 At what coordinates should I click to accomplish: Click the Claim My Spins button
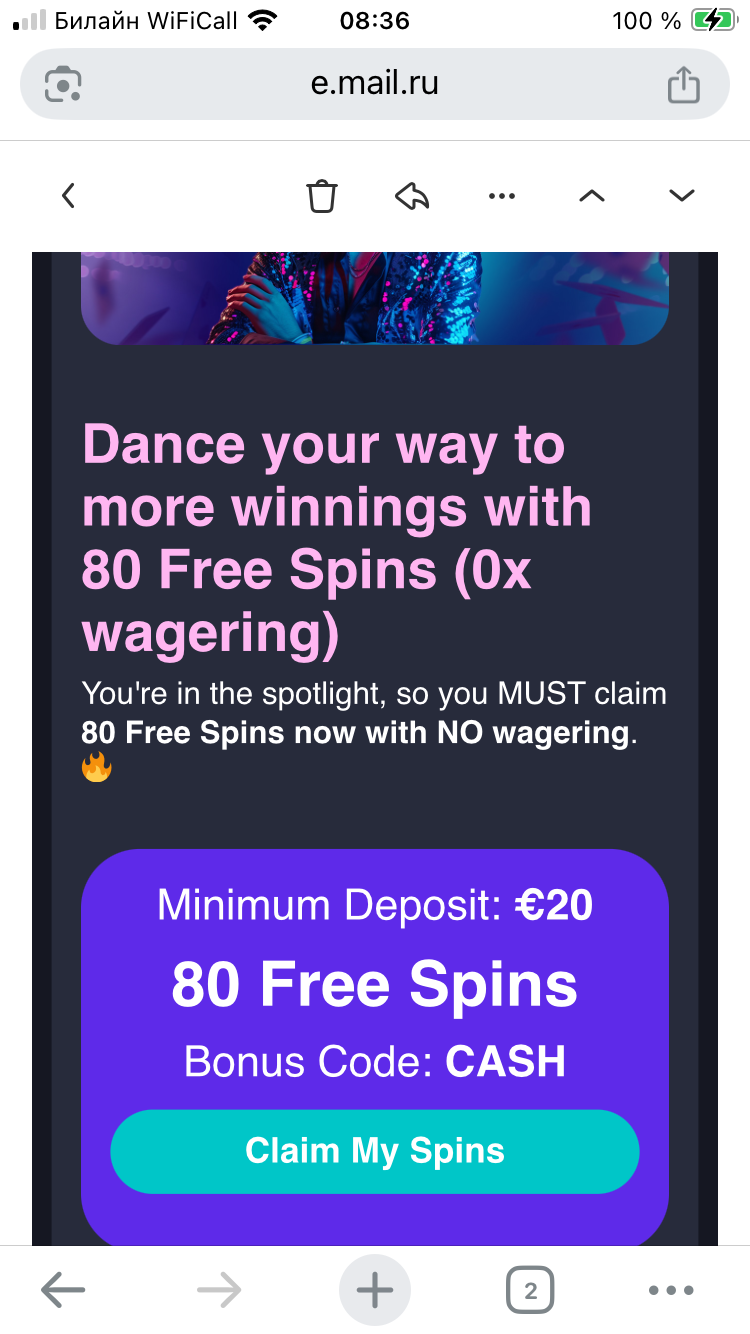point(375,1151)
